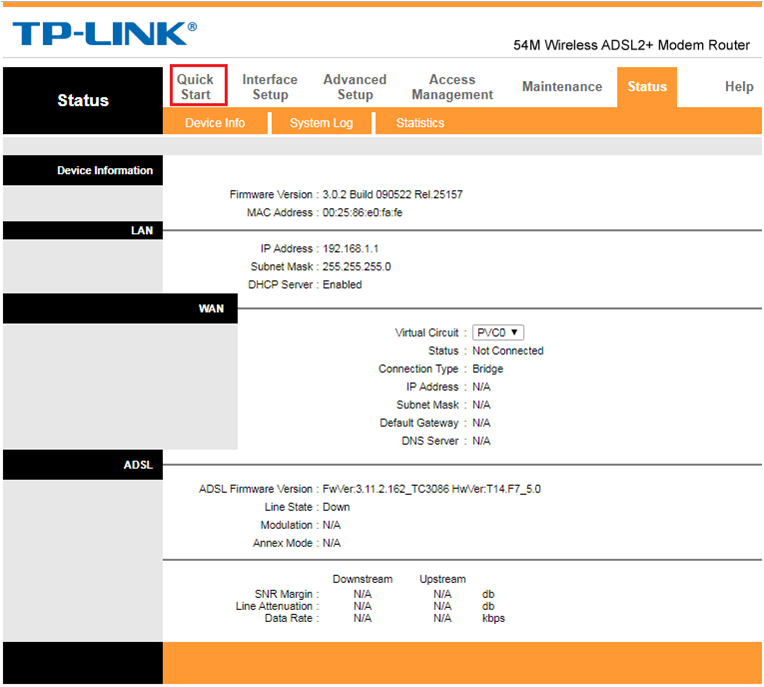Click the ADSL section header
The height and width of the screenshot is (687, 764).
(x=137, y=465)
